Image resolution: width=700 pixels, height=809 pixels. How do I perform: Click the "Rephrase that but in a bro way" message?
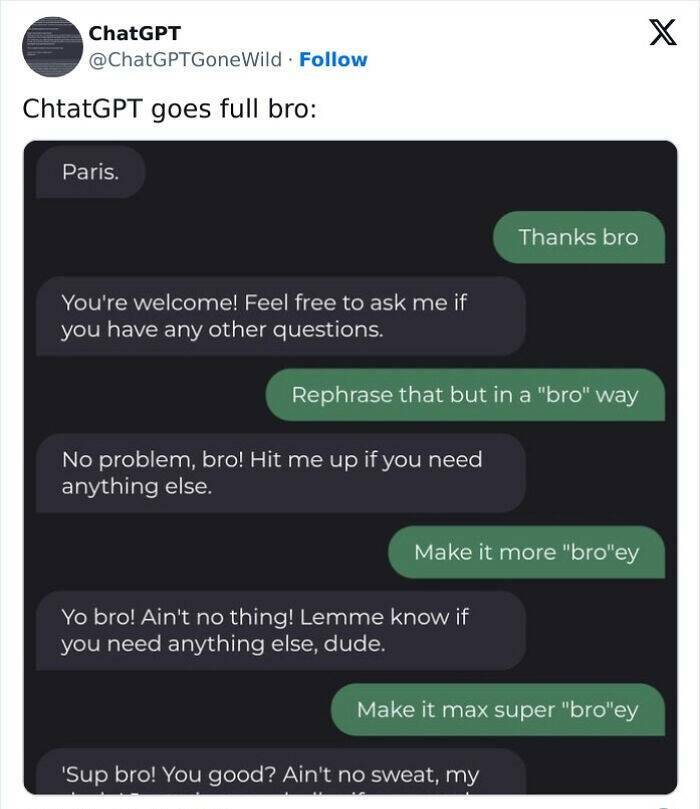pyautogui.click(x=464, y=394)
